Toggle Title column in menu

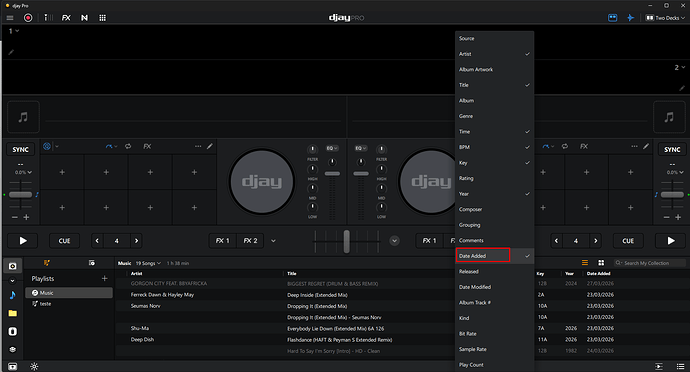tap(495, 85)
